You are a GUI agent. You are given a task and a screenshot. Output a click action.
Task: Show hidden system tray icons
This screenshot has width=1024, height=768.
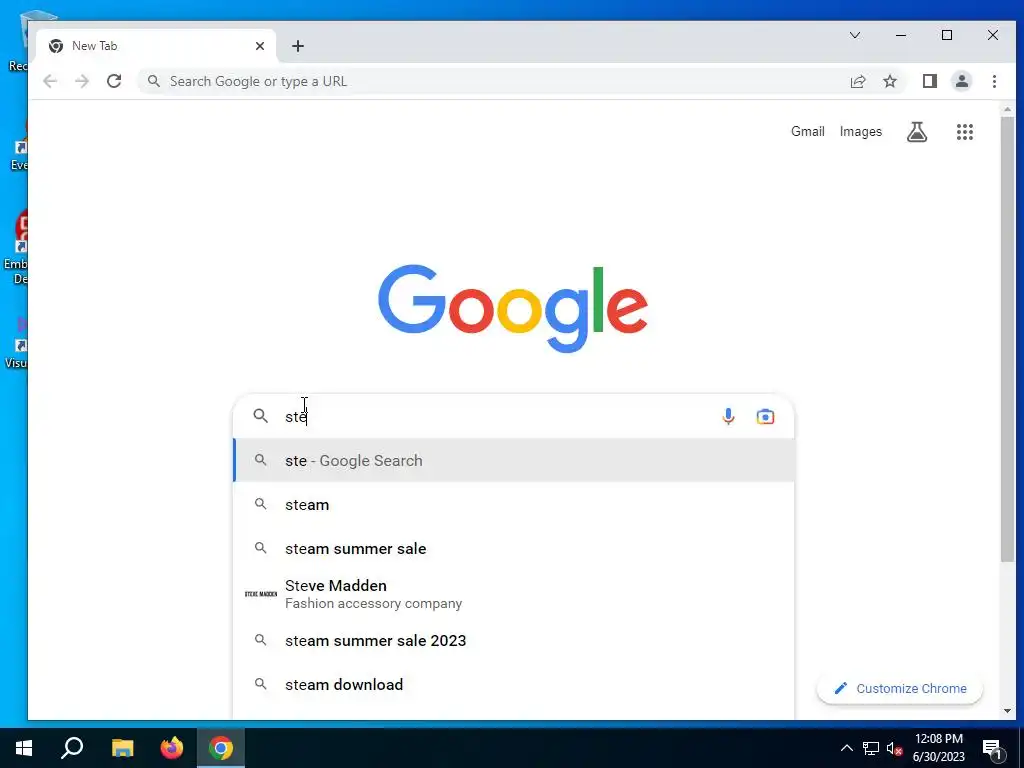point(846,748)
